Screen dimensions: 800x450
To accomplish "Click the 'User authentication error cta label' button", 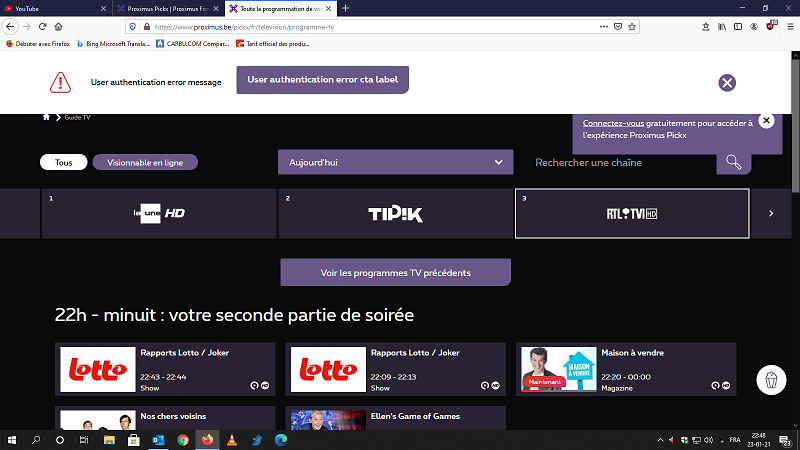I will point(322,80).
